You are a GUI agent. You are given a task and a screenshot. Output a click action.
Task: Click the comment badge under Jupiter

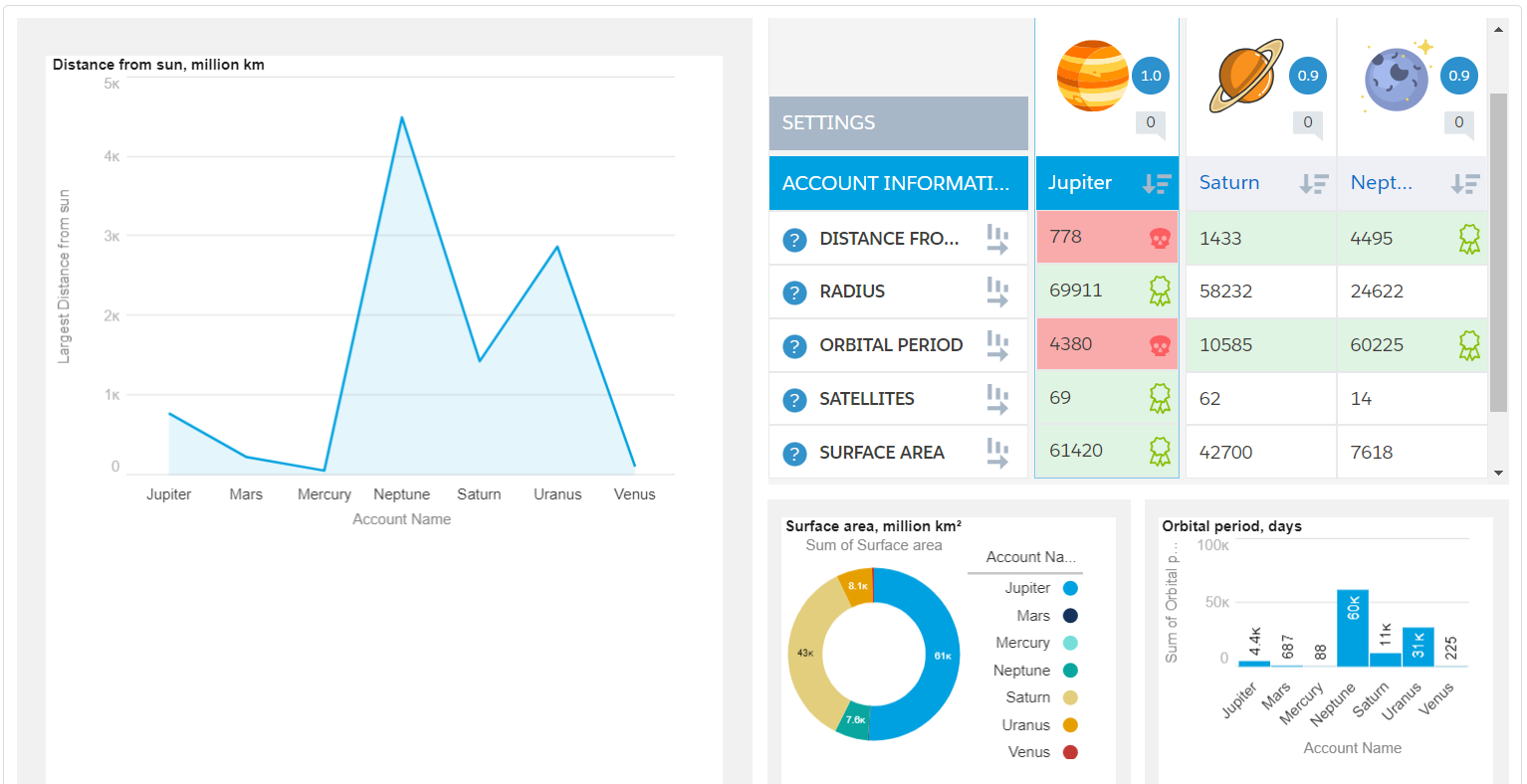[x=1151, y=123]
